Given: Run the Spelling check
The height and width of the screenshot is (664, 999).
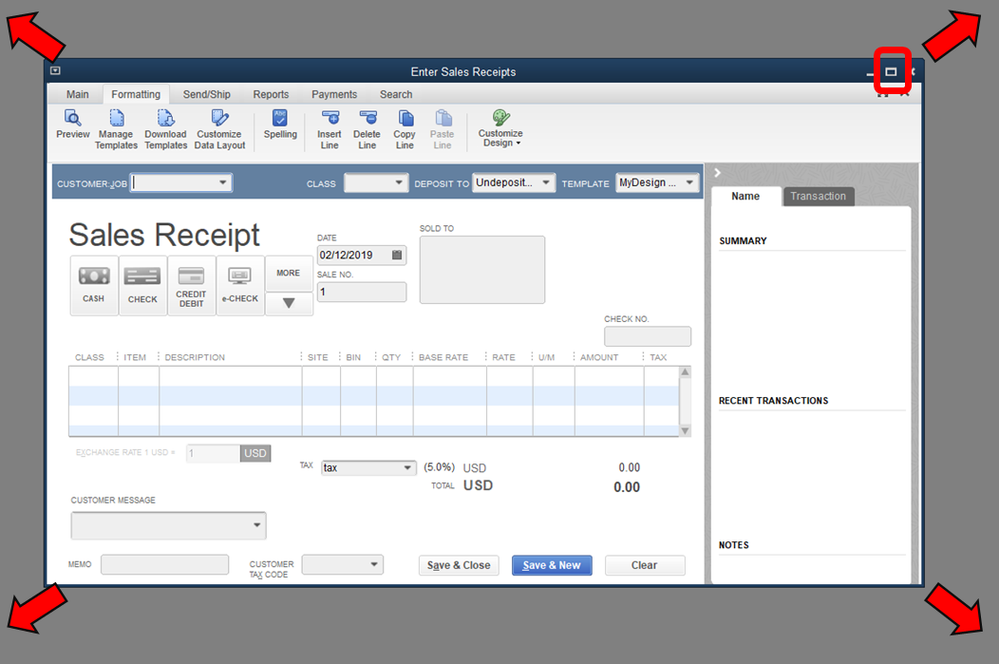Looking at the screenshot, I should click(280, 124).
